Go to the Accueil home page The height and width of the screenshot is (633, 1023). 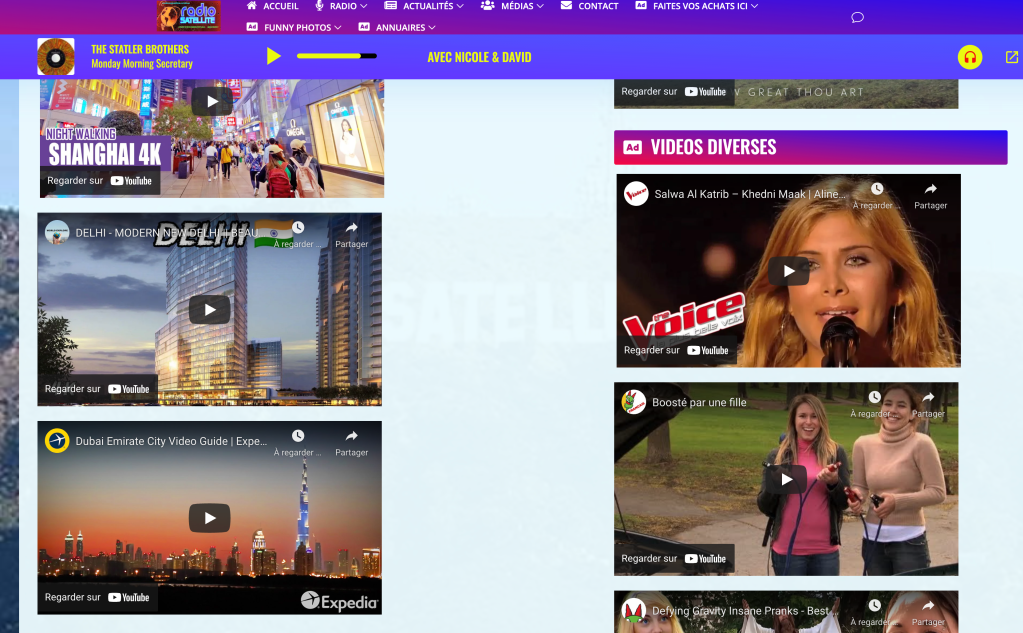tap(273, 6)
